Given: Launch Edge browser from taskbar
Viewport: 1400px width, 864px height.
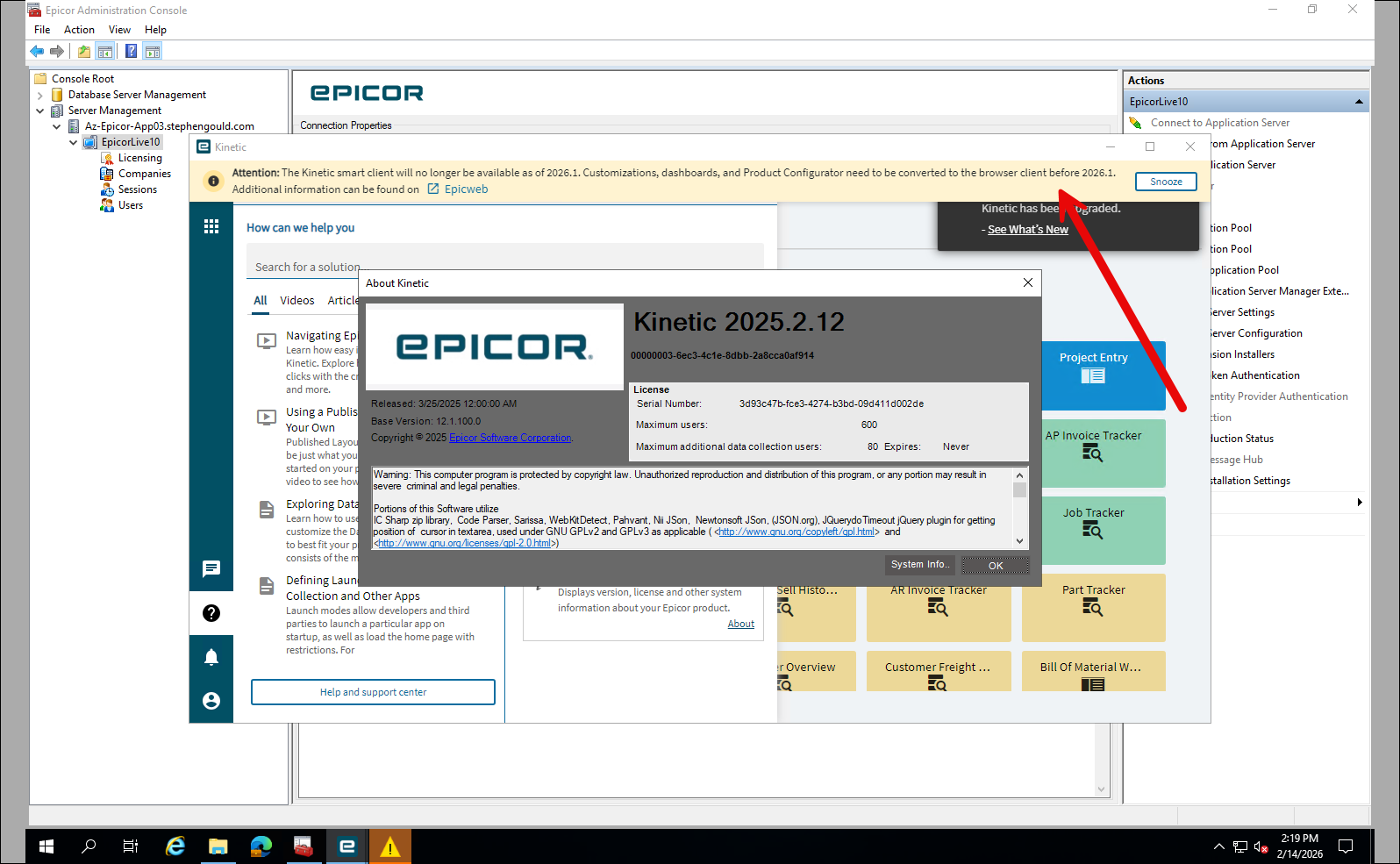Looking at the screenshot, I should [x=261, y=846].
